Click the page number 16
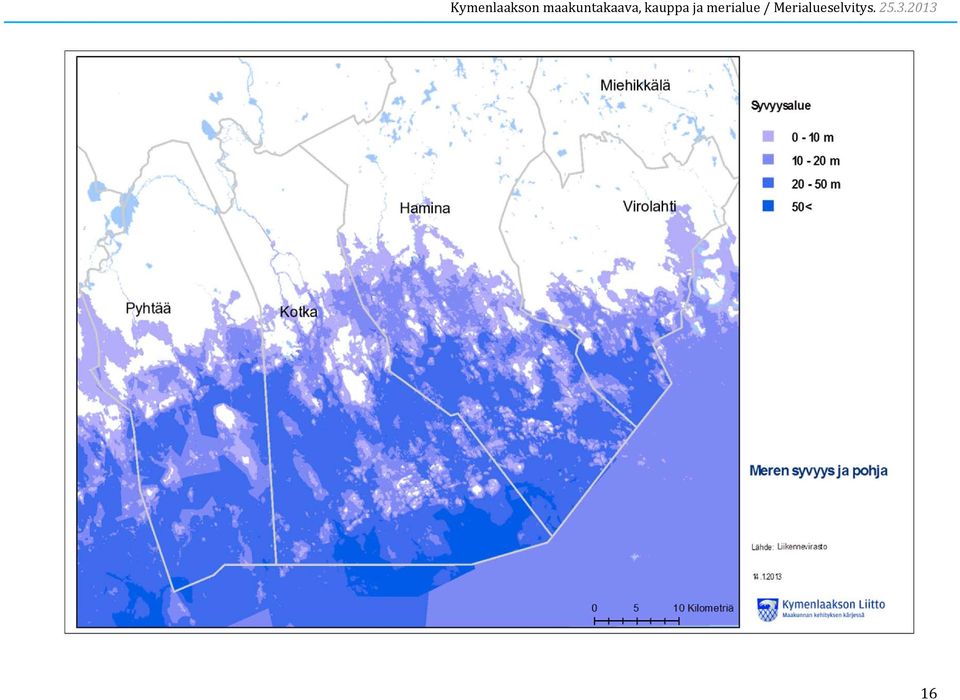This screenshot has height=700, width=960. coord(929,693)
